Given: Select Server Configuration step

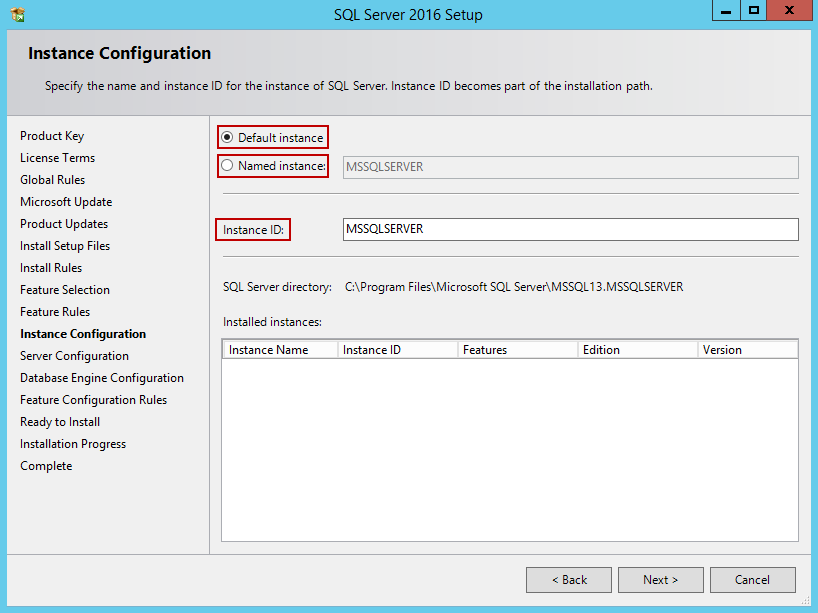Looking at the screenshot, I should tap(75, 356).
